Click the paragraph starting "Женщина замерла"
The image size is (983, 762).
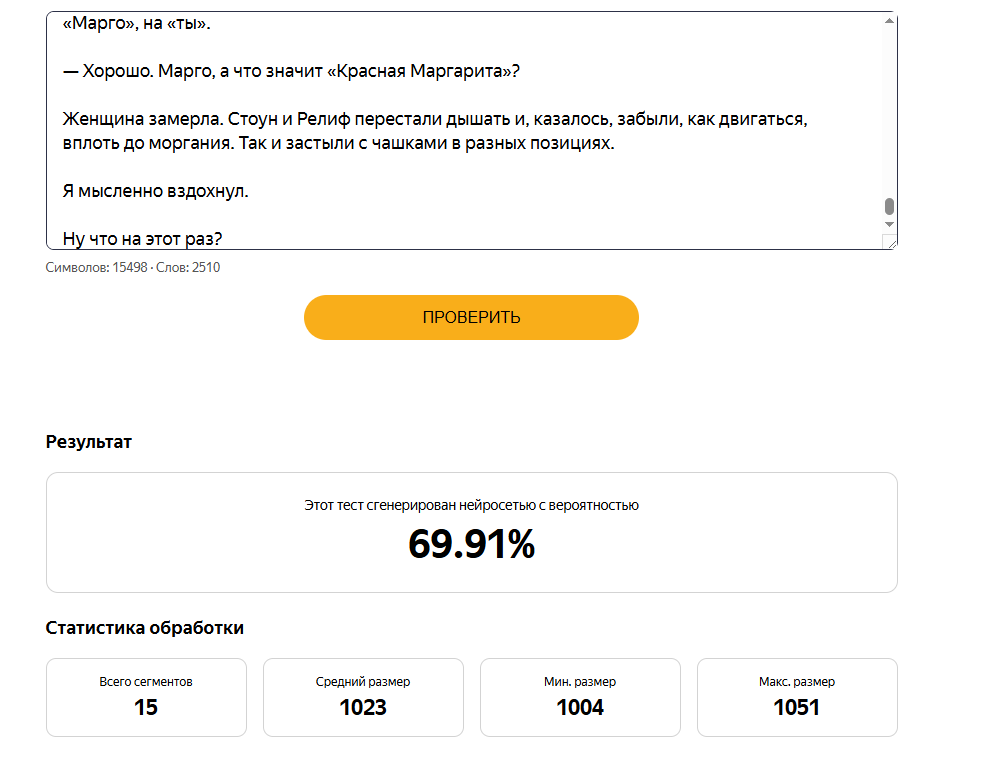(434, 130)
